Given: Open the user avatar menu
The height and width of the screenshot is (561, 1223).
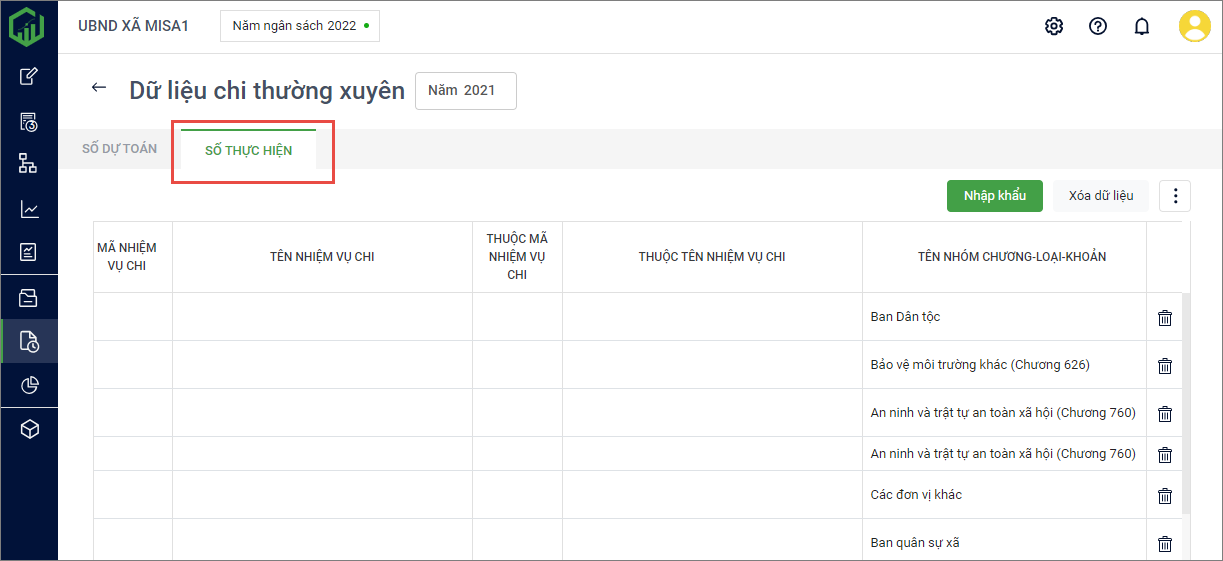Looking at the screenshot, I should (x=1194, y=26).
